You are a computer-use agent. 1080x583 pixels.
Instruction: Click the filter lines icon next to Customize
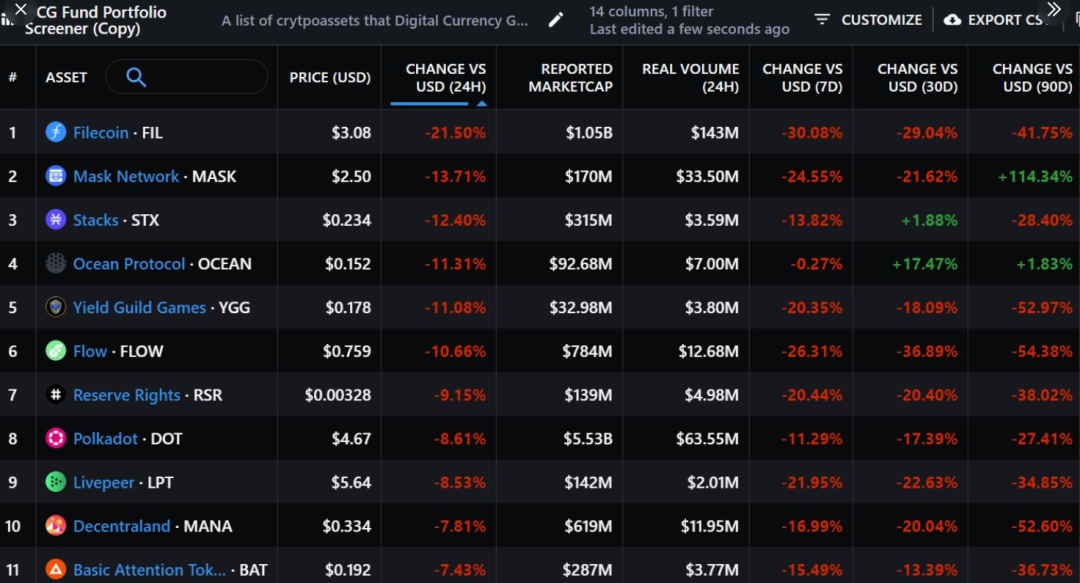coord(822,19)
